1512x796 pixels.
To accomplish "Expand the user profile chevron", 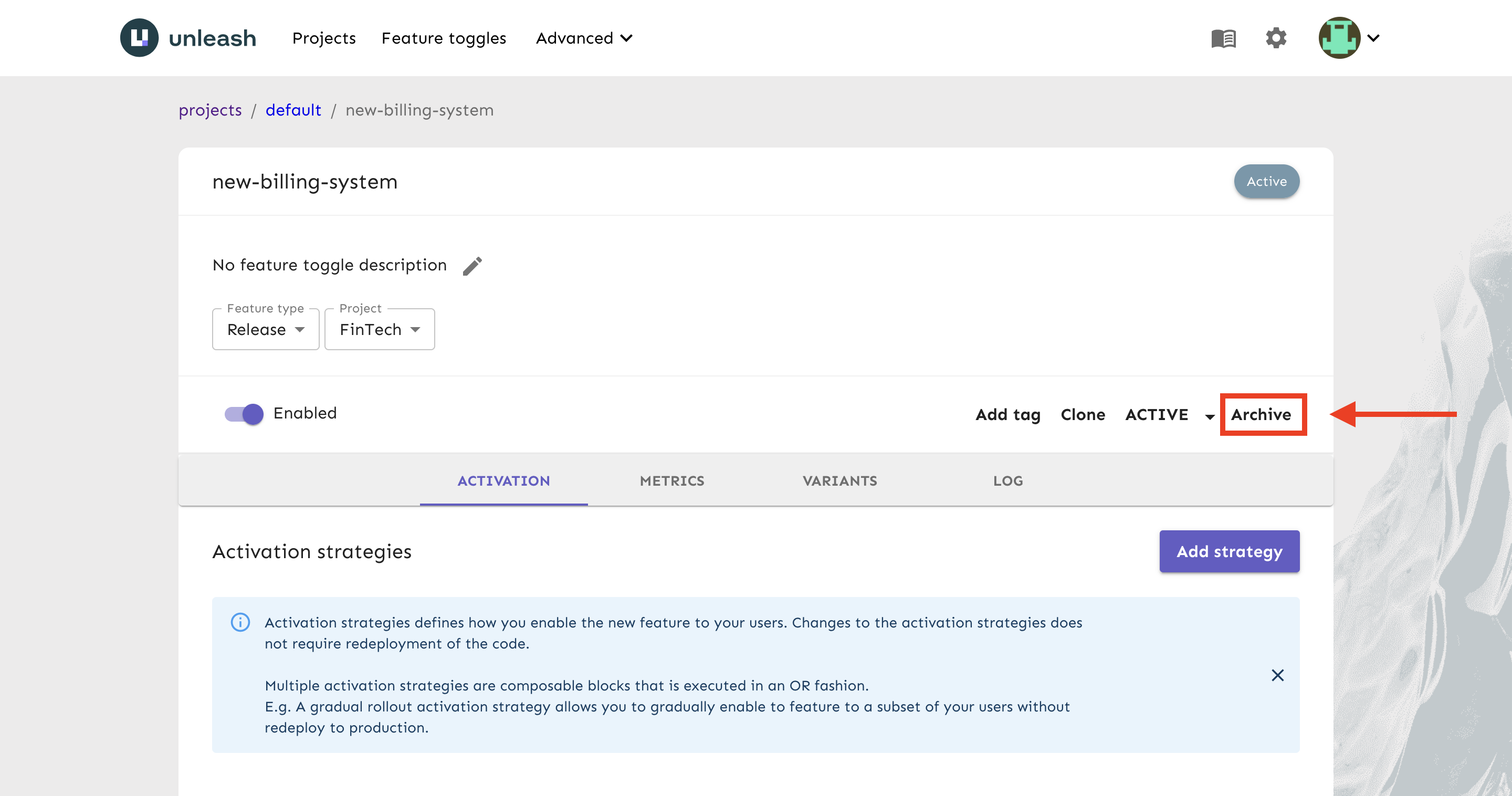I will tap(1373, 38).
